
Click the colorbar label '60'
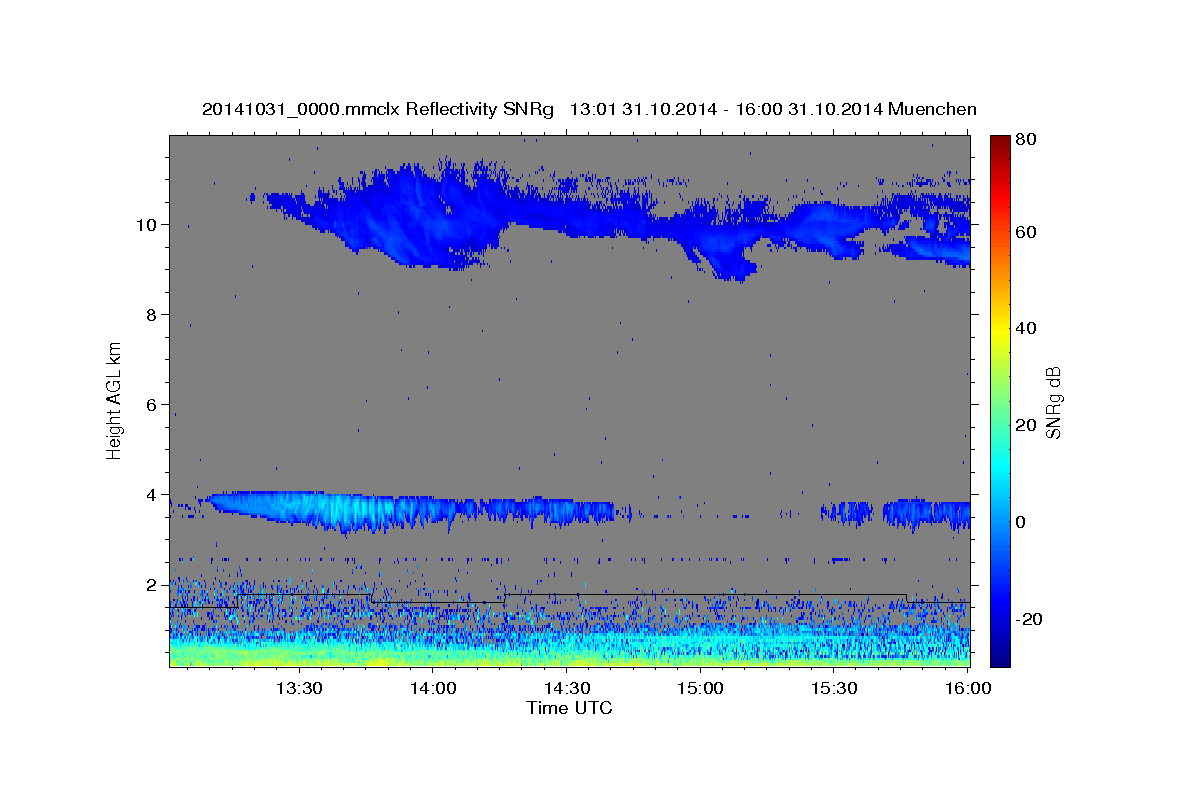tap(1026, 232)
